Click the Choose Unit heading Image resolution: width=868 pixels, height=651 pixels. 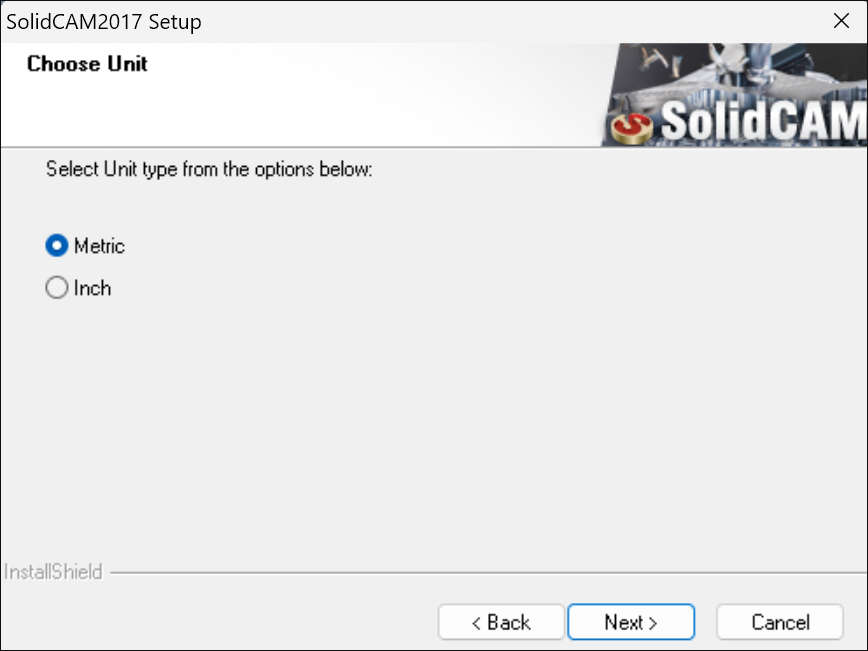(87, 64)
